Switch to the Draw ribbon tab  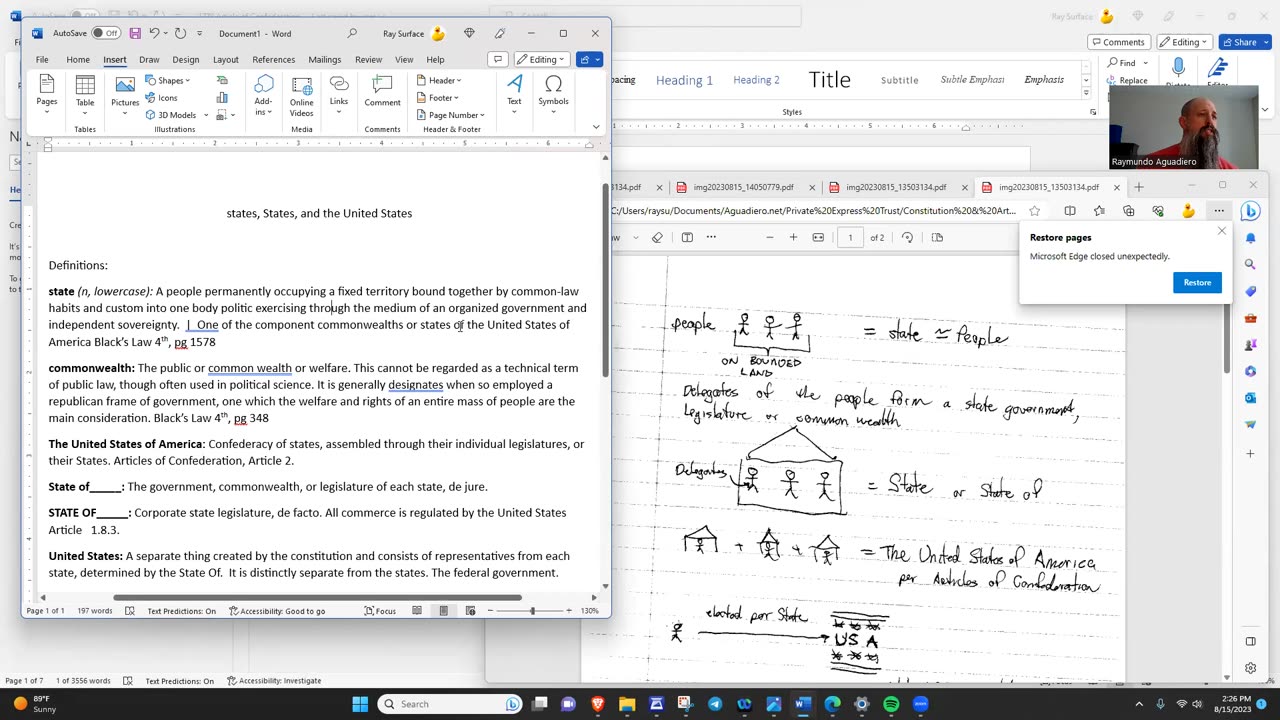(x=149, y=60)
